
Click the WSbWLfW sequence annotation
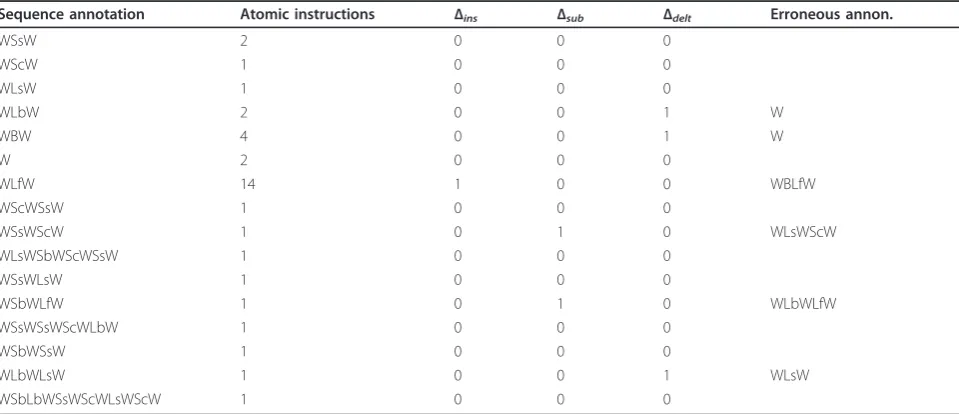(x=32, y=303)
